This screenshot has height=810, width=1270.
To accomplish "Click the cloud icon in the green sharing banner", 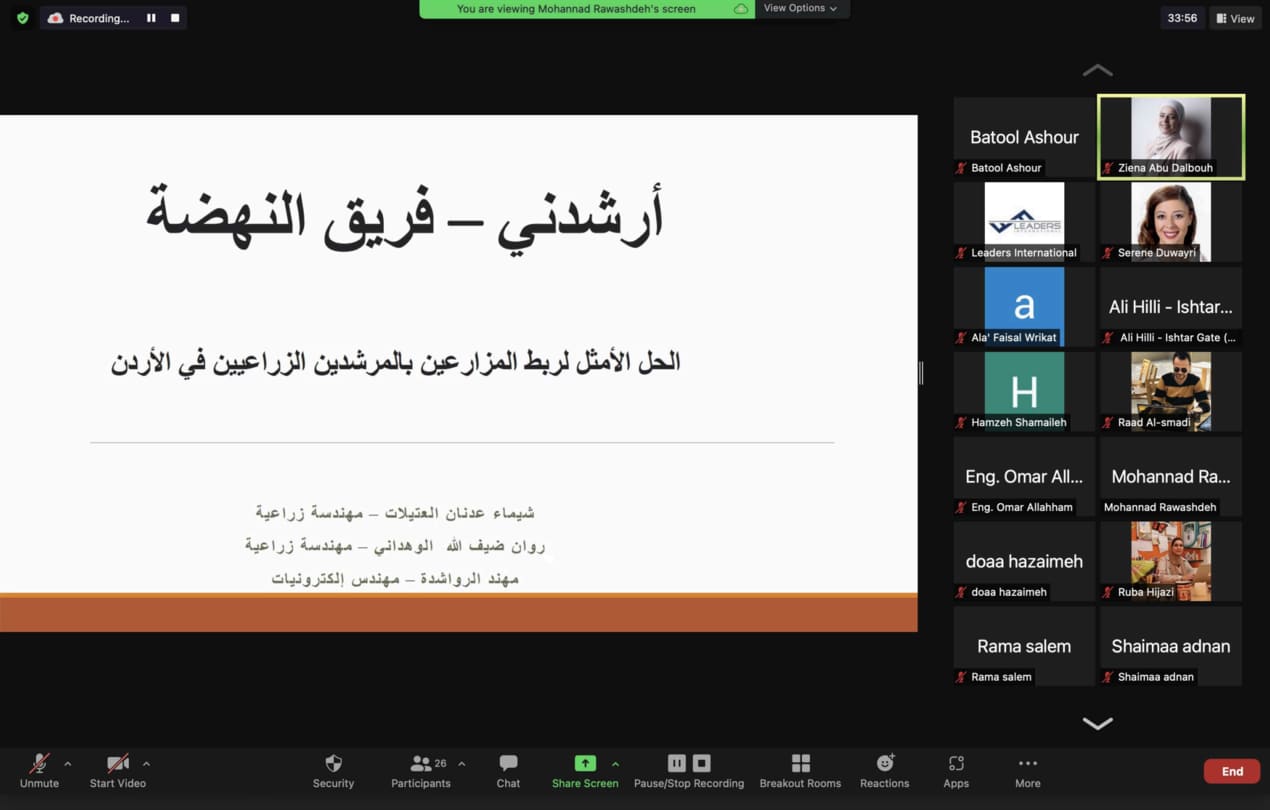I will click(x=740, y=9).
